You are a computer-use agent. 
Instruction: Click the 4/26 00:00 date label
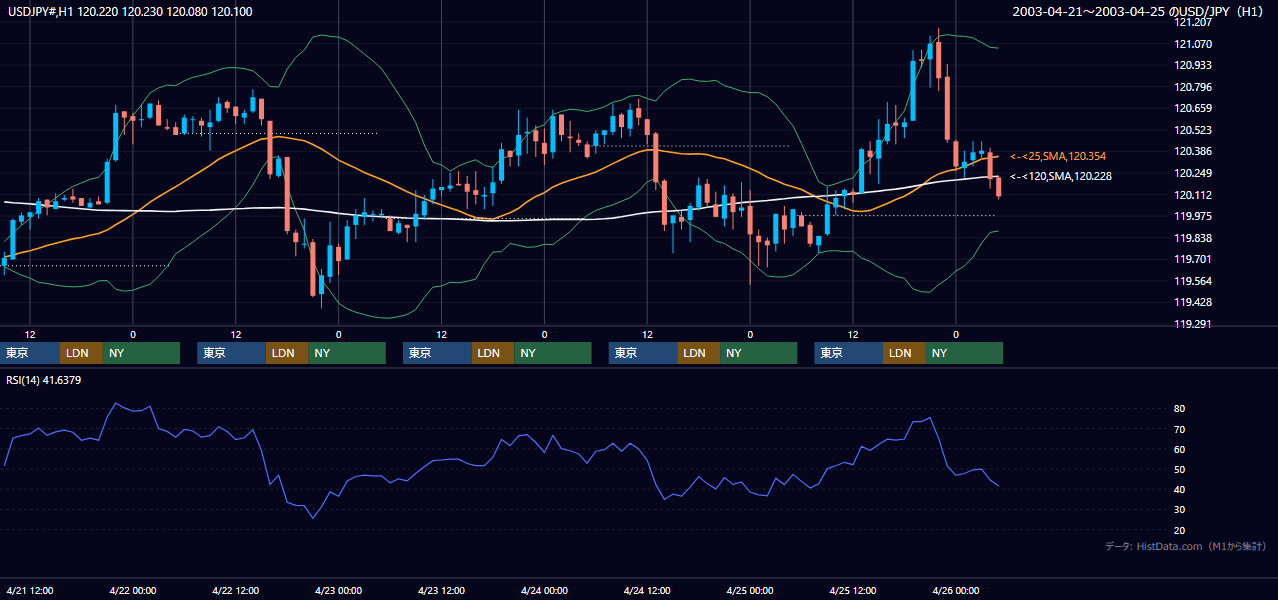tap(956, 590)
